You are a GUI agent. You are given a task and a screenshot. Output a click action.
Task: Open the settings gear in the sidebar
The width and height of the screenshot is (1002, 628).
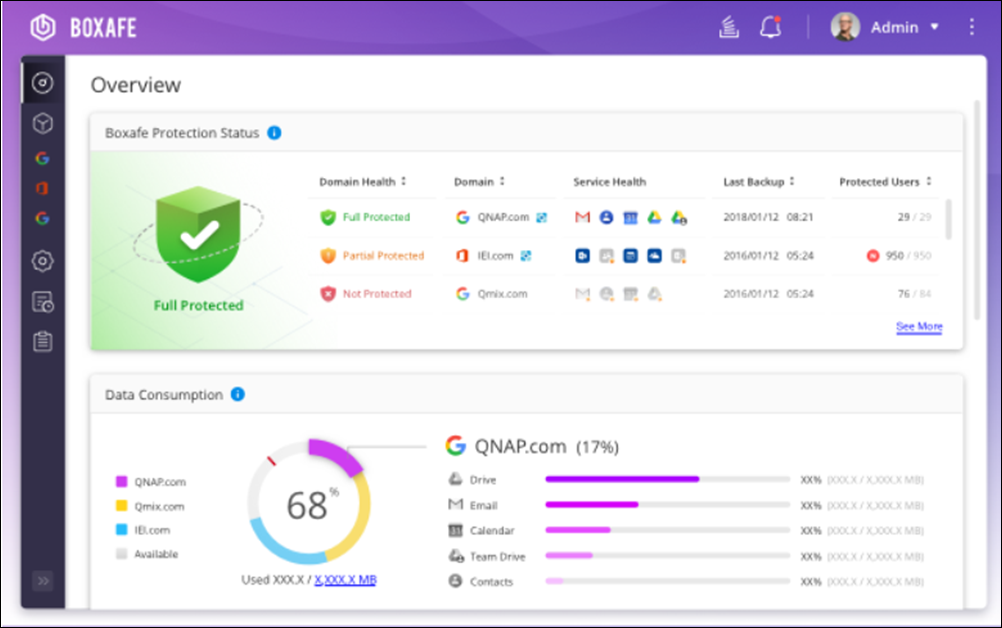click(x=43, y=261)
